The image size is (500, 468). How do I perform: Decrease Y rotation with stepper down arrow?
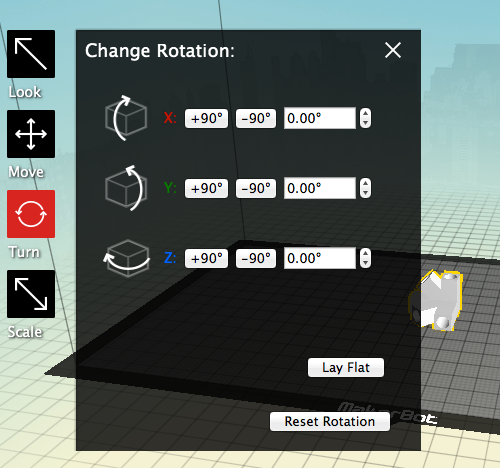pyautogui.click(x=365, y=193)
